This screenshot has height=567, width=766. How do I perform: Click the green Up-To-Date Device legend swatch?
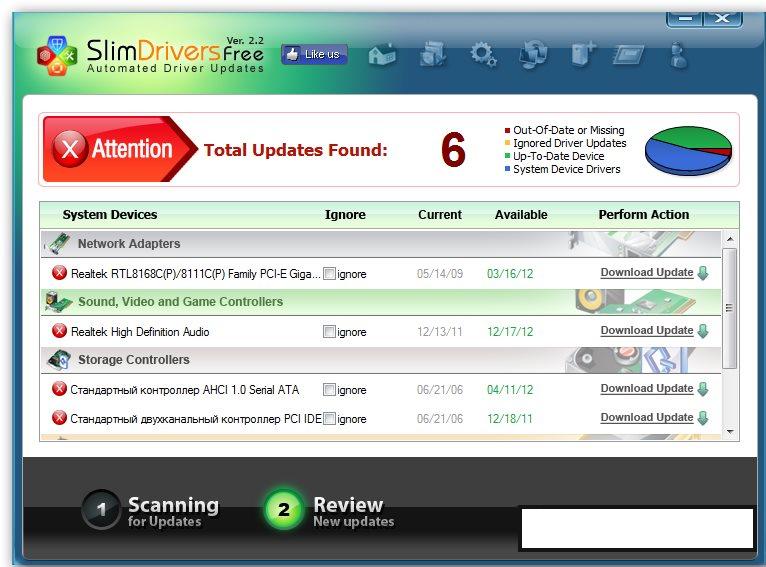[507, 156]
